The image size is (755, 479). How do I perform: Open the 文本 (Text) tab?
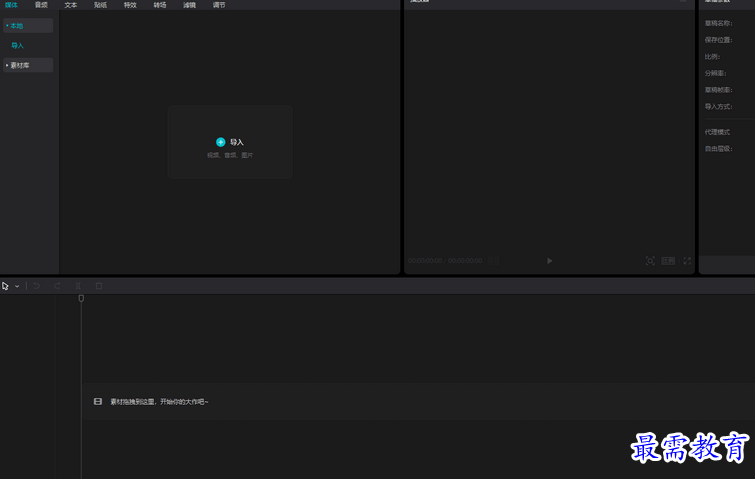tap(71, 5)
